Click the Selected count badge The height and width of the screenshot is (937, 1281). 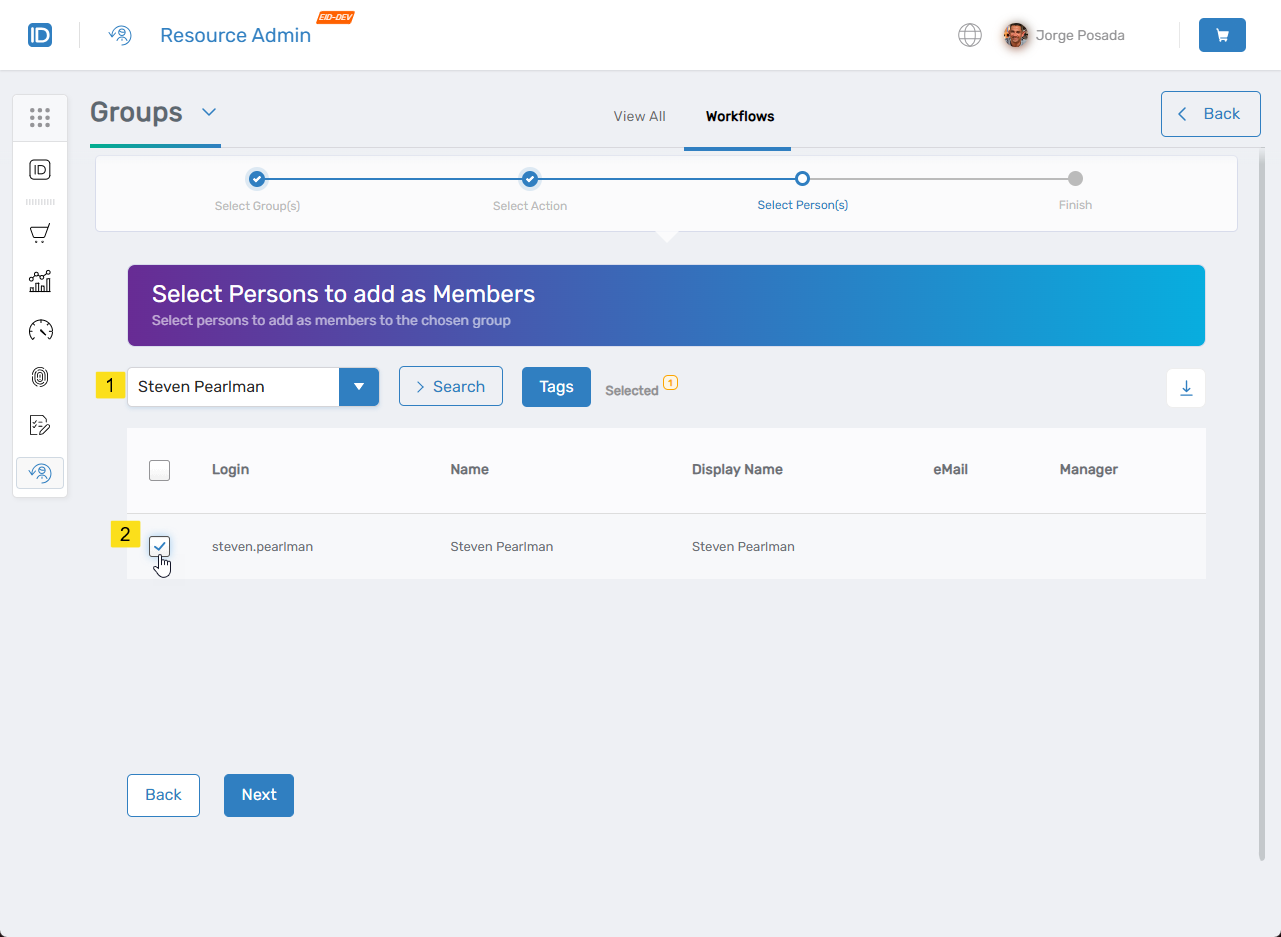click(670, 382)
